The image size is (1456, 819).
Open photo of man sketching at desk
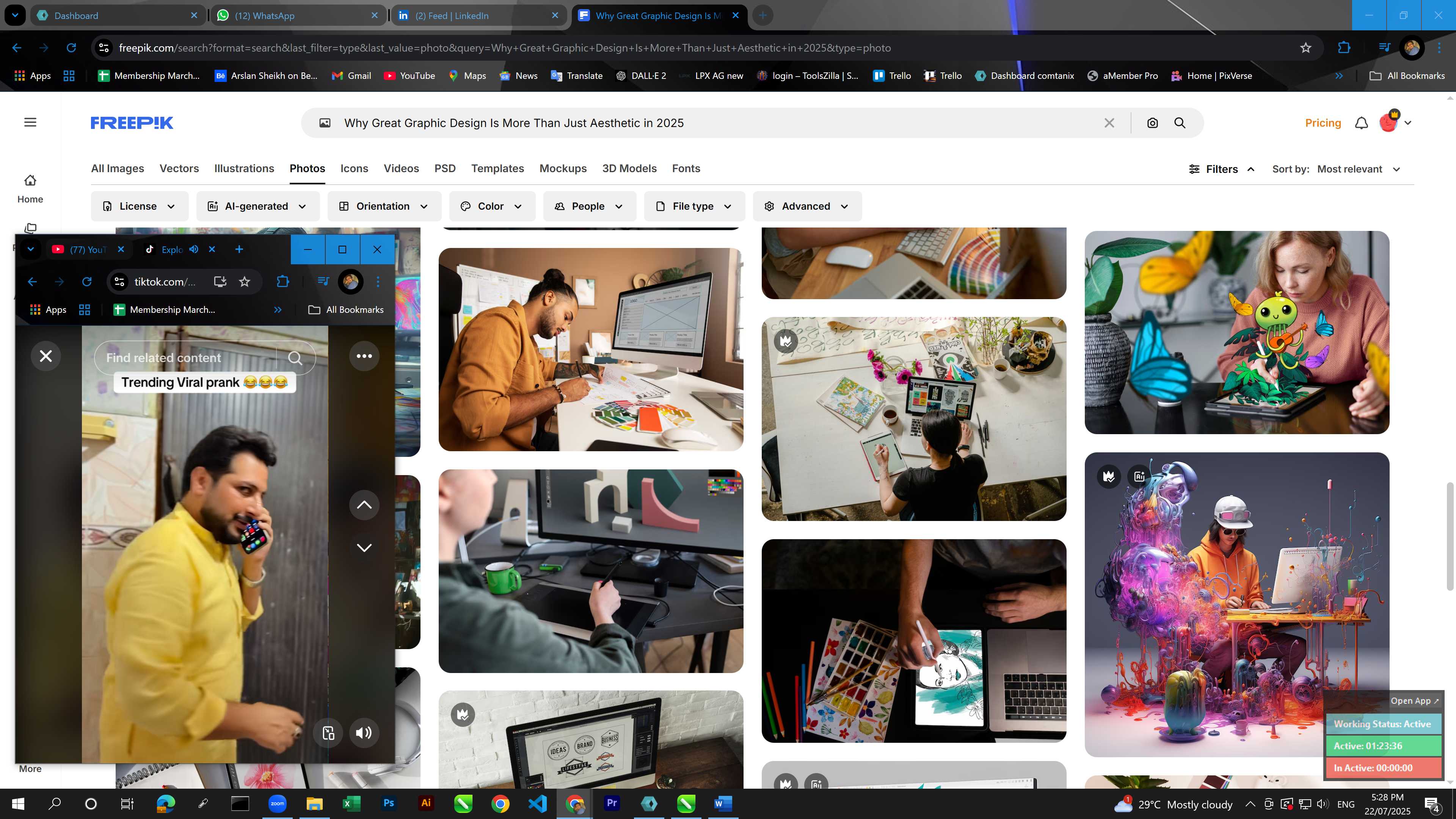pyautogui.click(x=591, y=349)
